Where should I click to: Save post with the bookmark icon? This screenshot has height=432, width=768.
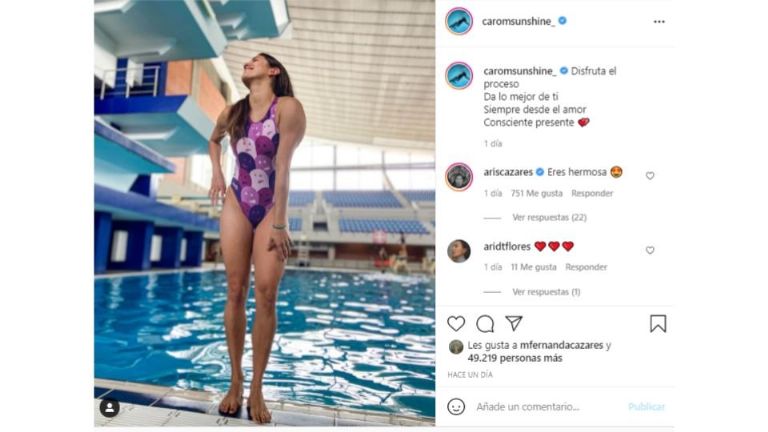click(x=658, y=324)
